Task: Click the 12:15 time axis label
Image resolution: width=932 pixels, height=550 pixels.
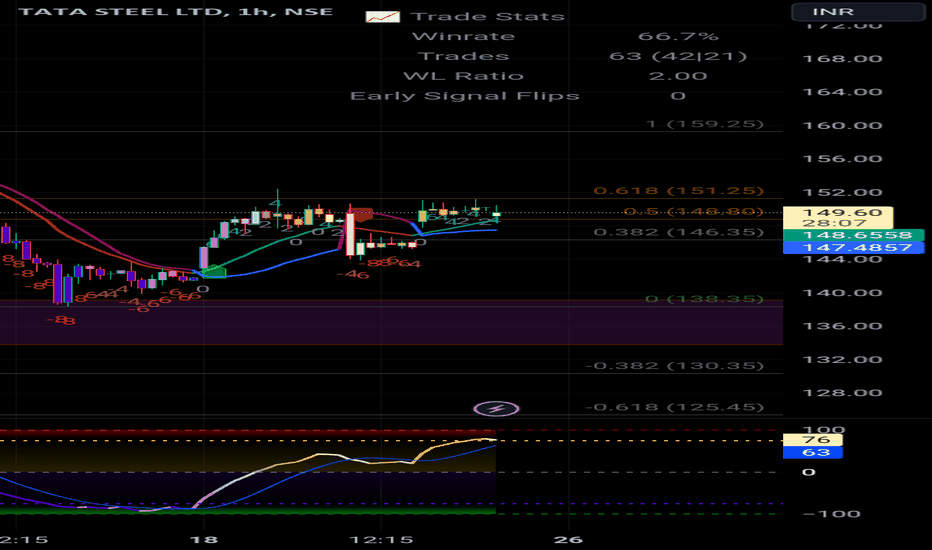Action: click(381, 540)
